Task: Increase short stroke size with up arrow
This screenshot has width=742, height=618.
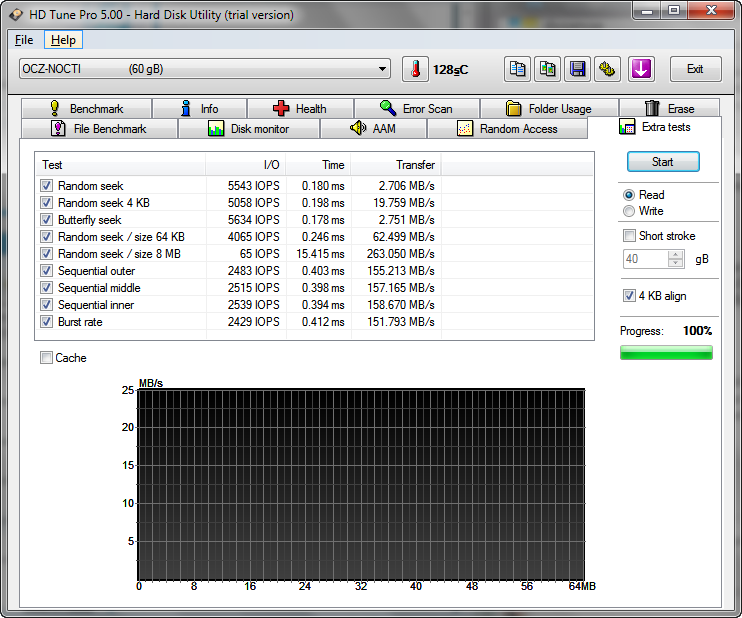Action: (x=676, y=255)
